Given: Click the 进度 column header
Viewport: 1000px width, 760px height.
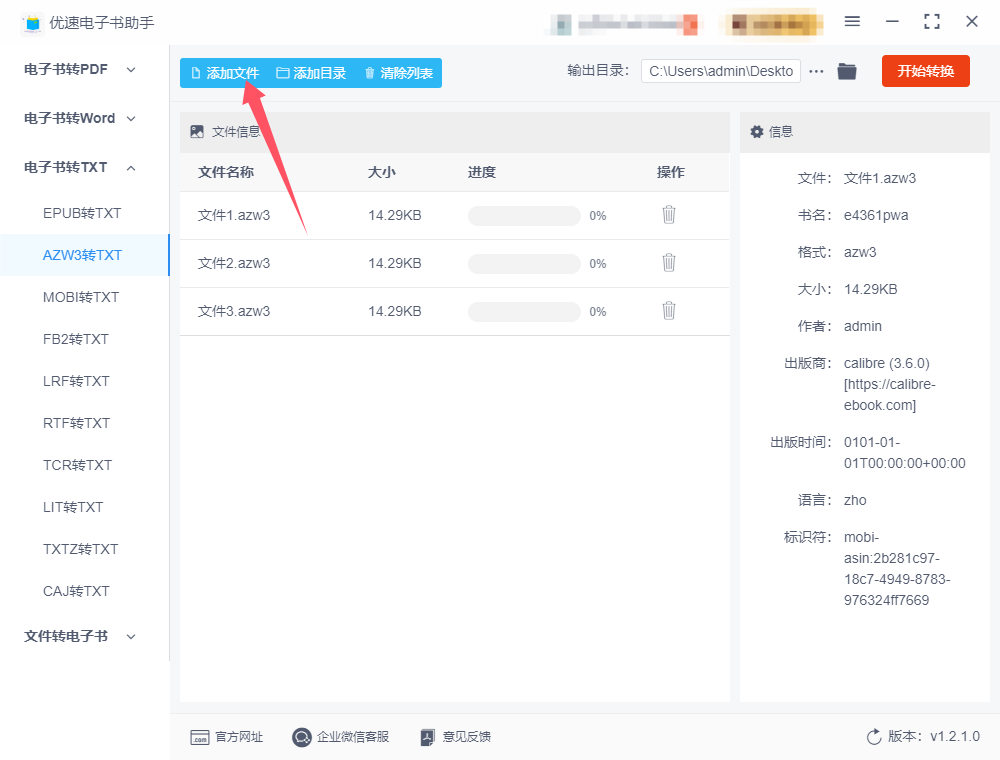Looking at the screenshot, I should click(x=482, y=172).
